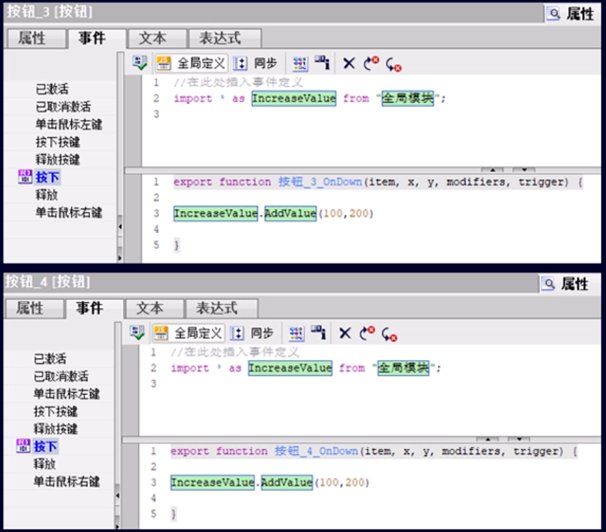This screenshot has width=606, height=532.
Task: Click syntax check icon in 按钮_4 toolbar
Action: 137,333
